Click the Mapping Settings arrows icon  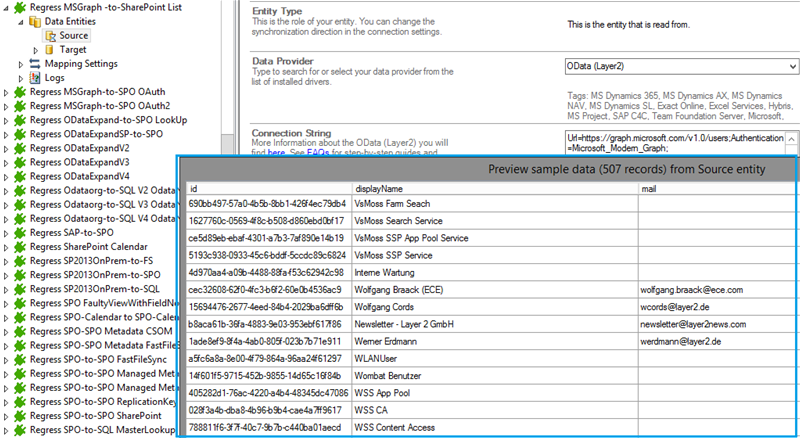click(x=35, y=64)
